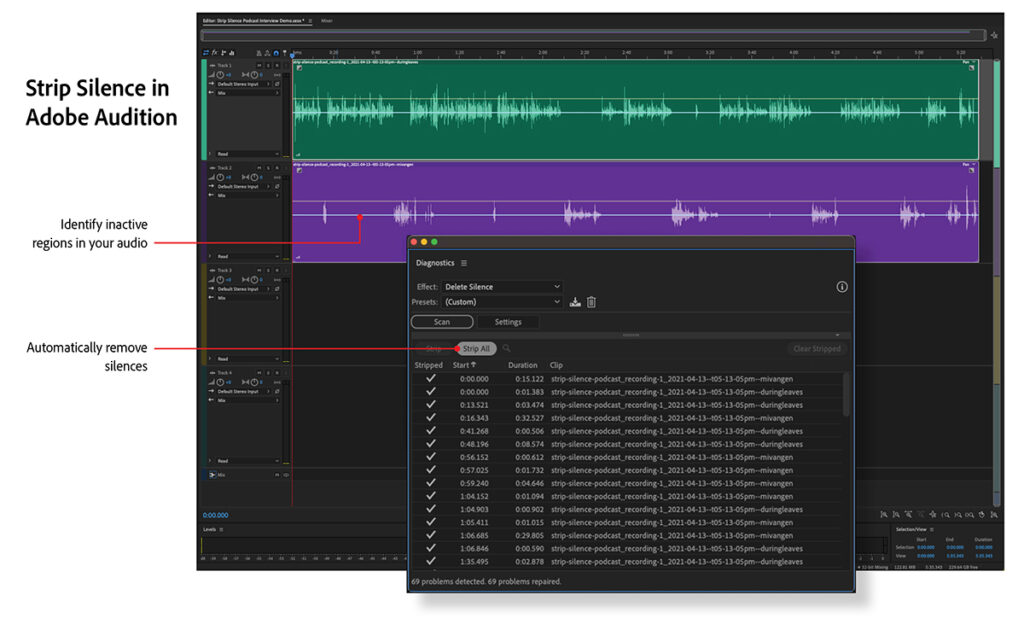
Task: Expand Track 3 automation lanes arrow
Action: tap(210, 359)
